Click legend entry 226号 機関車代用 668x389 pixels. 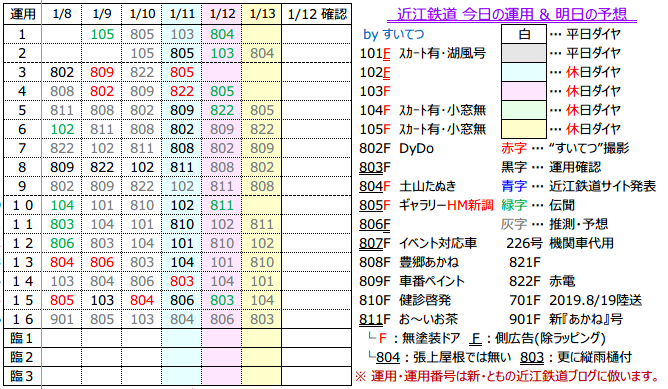click(560, 243)
